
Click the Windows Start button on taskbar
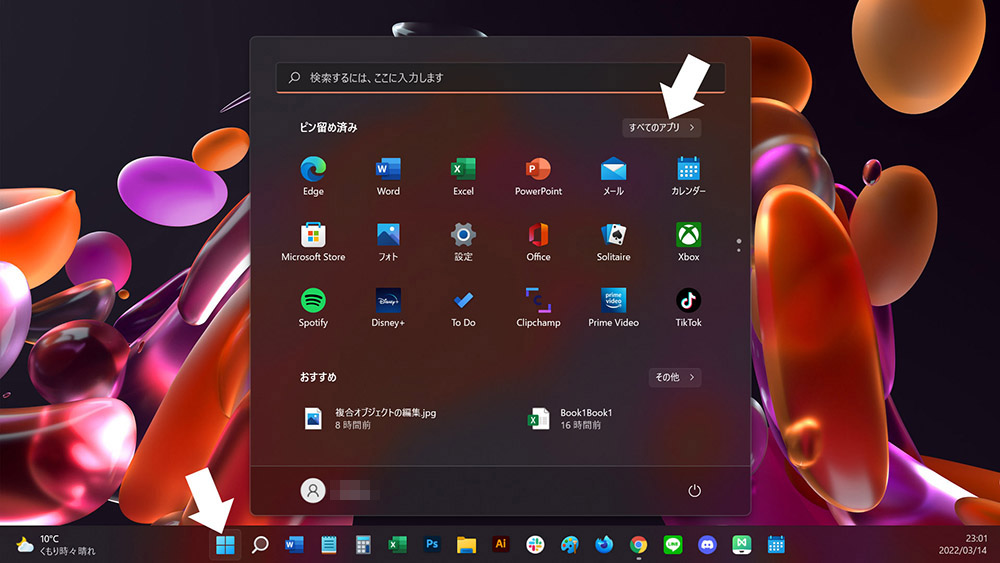[x=225, y=545]
